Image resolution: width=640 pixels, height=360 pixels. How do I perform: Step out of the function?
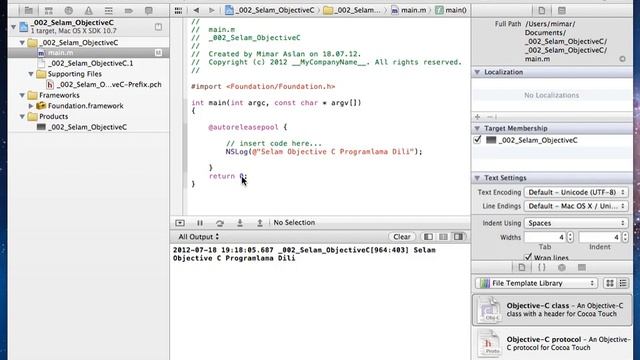260,223
